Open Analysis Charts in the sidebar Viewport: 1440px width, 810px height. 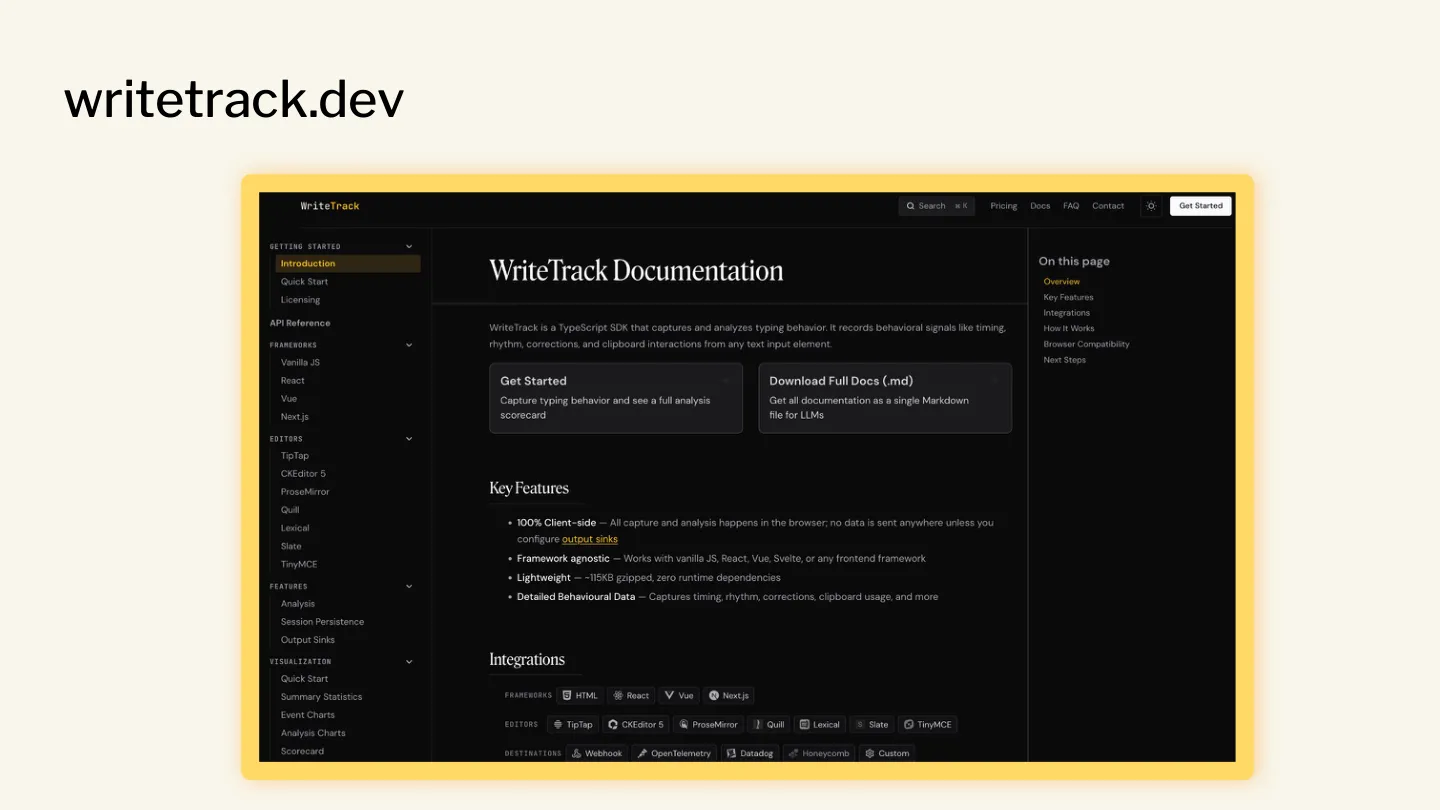313,733
